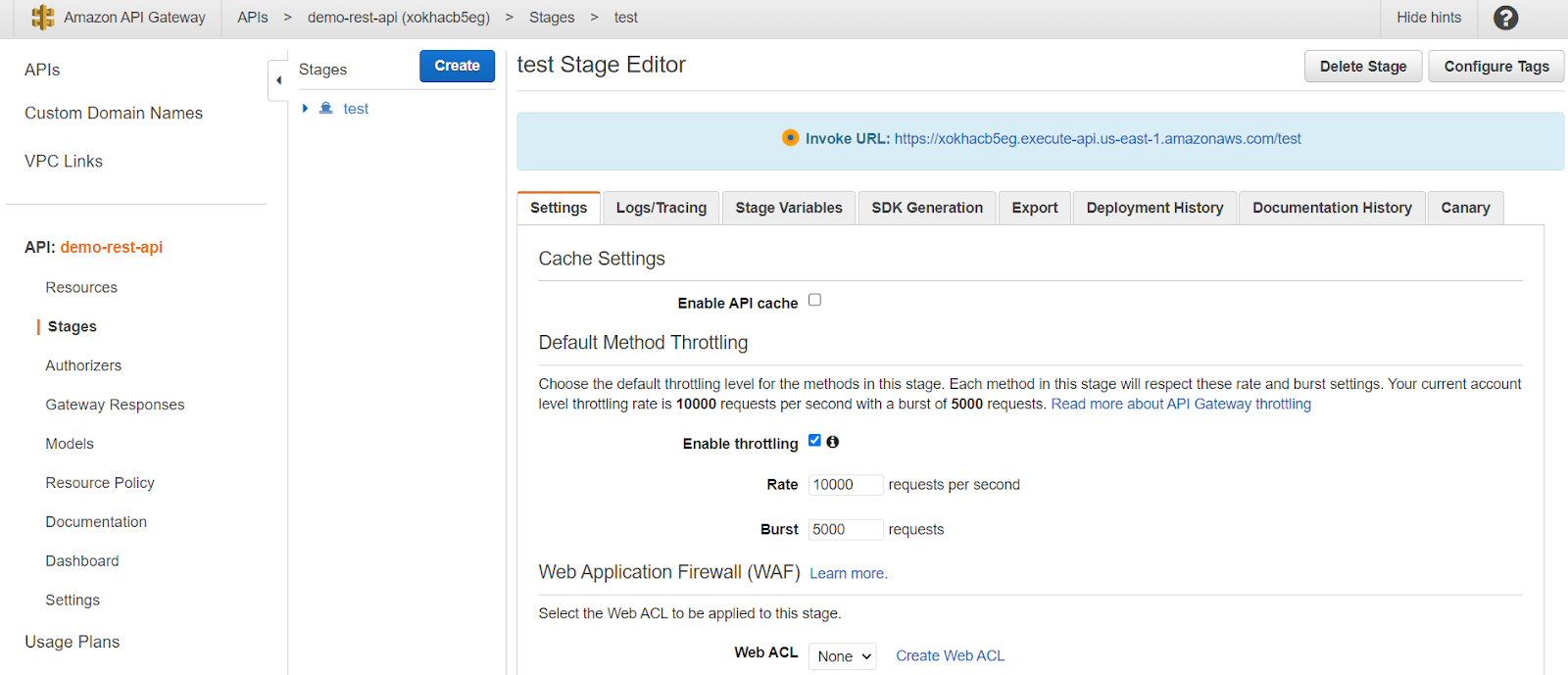Viewport: 1568px width, 675px height.
Task: Click the test stage icon in tree
Action: click(x=326, y=109)
